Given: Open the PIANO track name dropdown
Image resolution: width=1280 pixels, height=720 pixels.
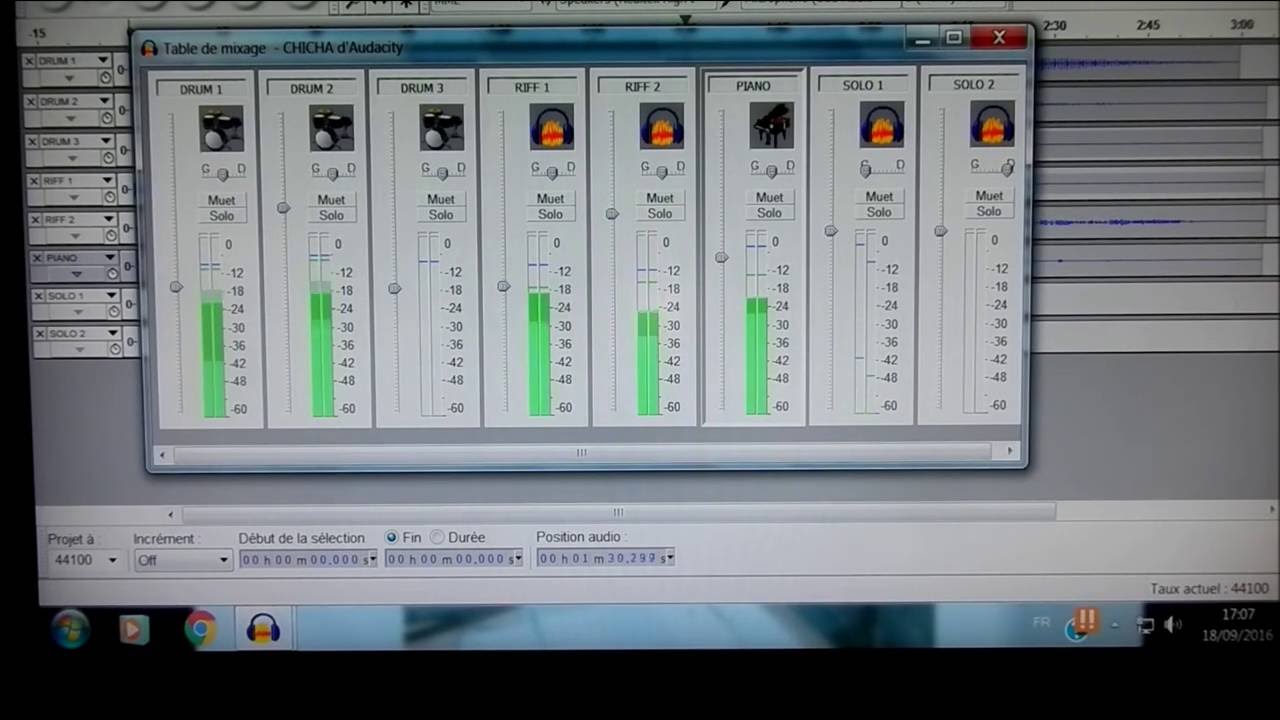Looking at the screenshot, I should coord(109,257).
